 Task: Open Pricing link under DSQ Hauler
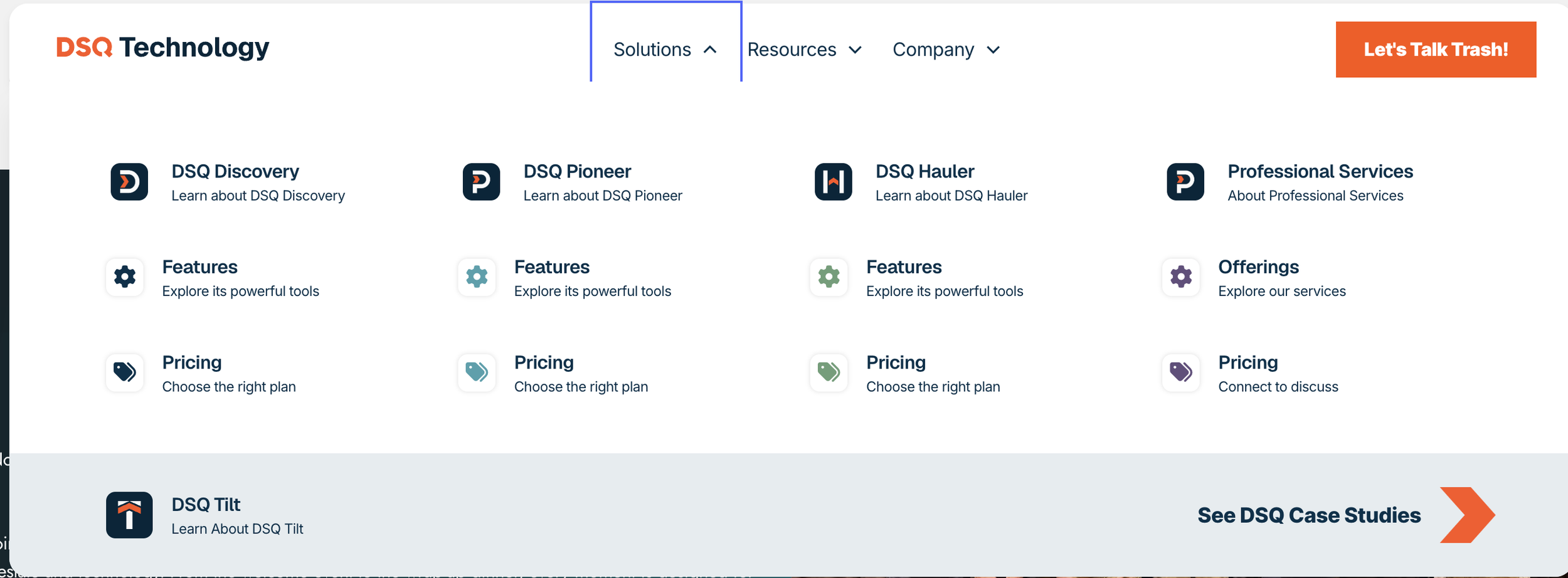[896, 362]
